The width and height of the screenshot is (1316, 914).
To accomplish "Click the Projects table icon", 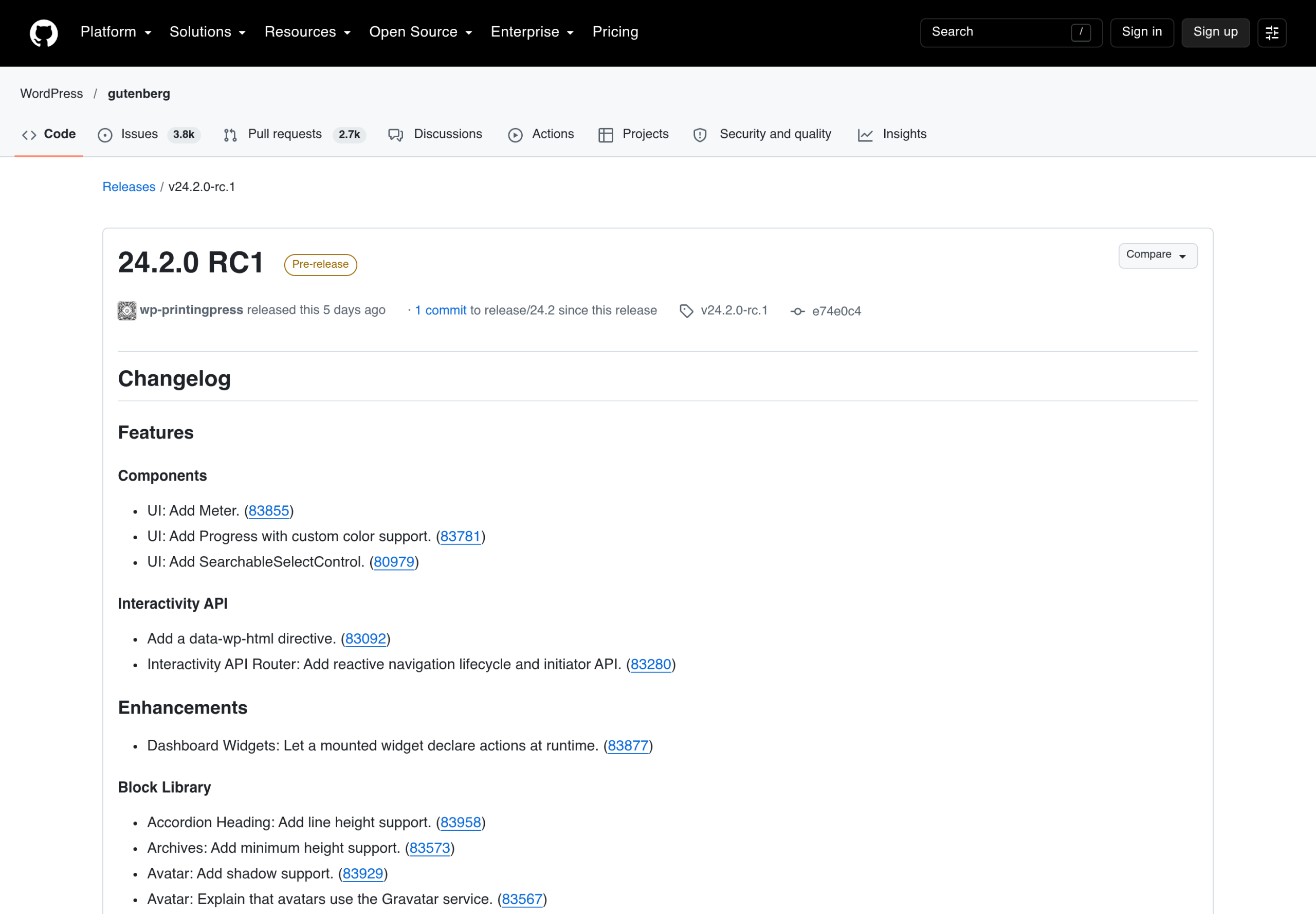I will 606,135.
